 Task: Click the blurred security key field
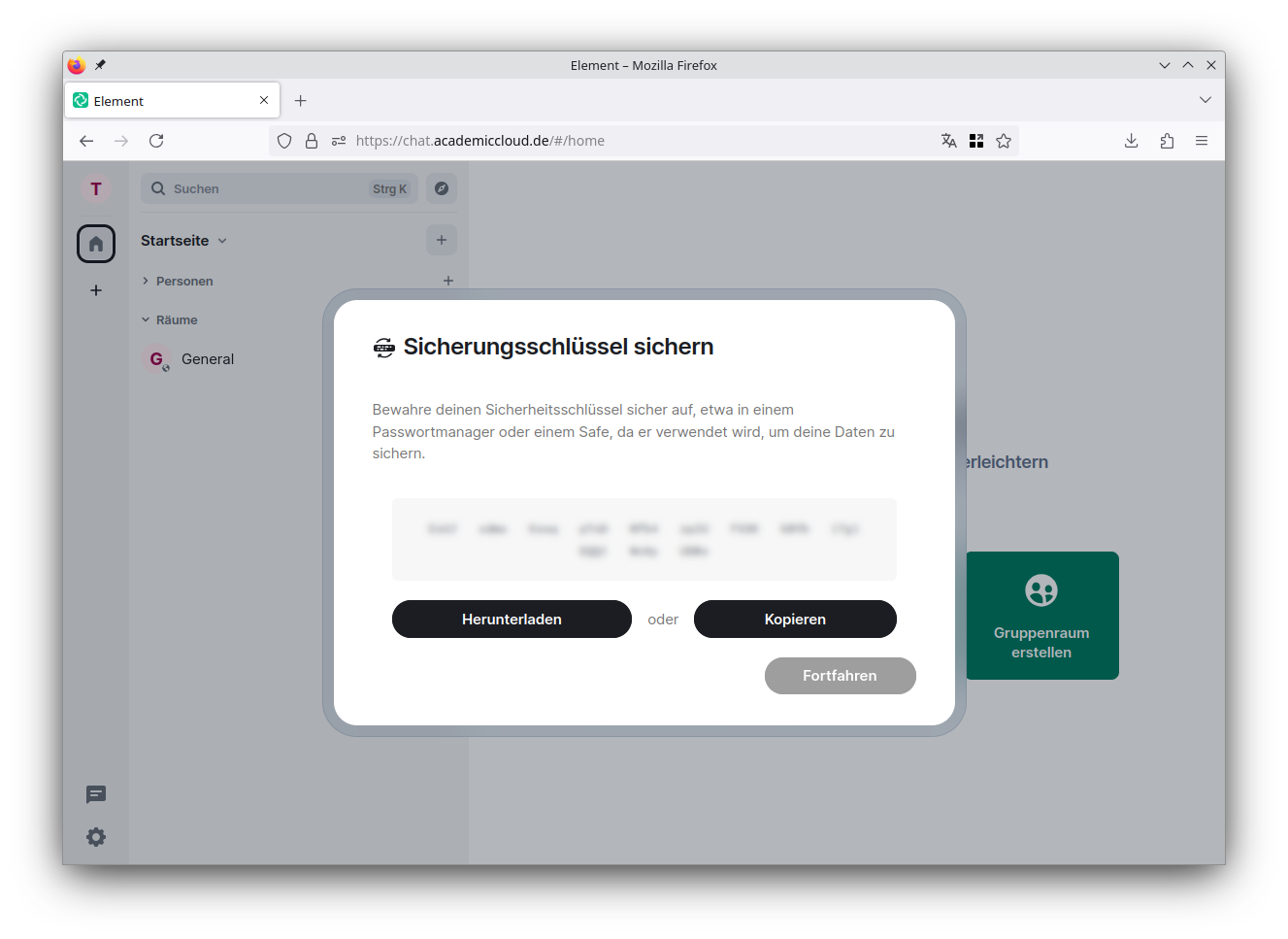coord(644,539)
